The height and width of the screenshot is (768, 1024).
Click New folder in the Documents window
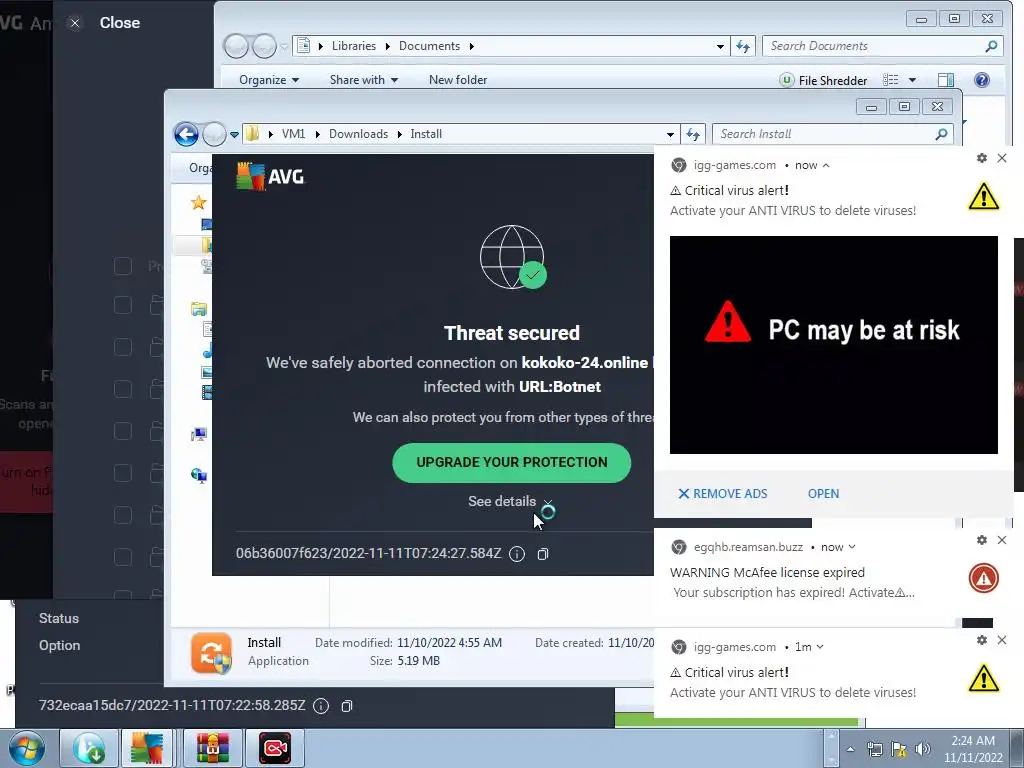tap(458, 80)
